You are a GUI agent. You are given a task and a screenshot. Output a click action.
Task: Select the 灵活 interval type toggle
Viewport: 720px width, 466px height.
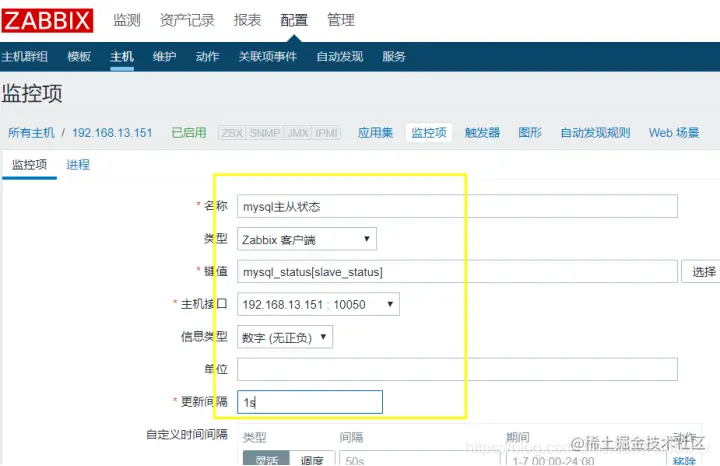[266, 458]
